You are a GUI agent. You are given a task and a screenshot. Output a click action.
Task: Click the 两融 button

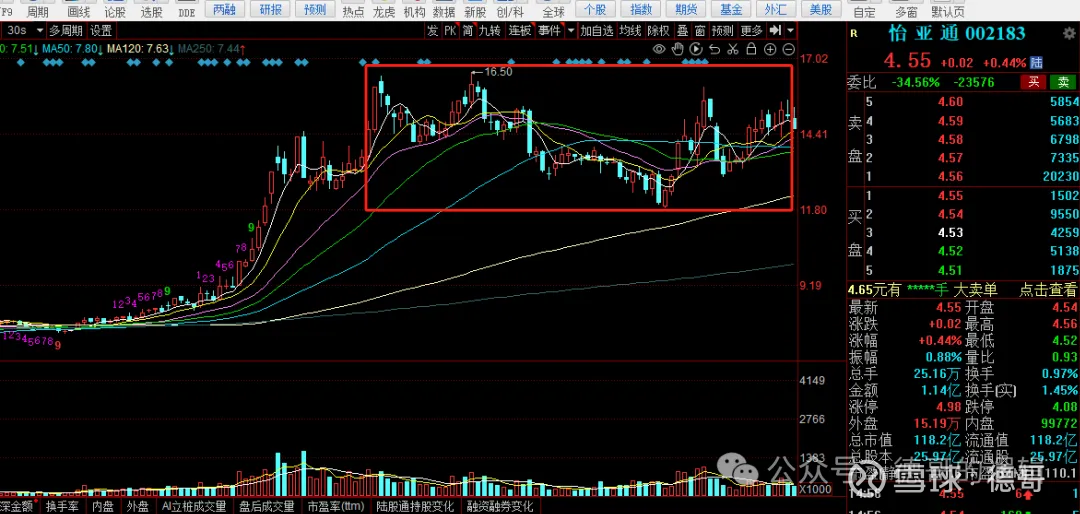click(x=224, y=9)
